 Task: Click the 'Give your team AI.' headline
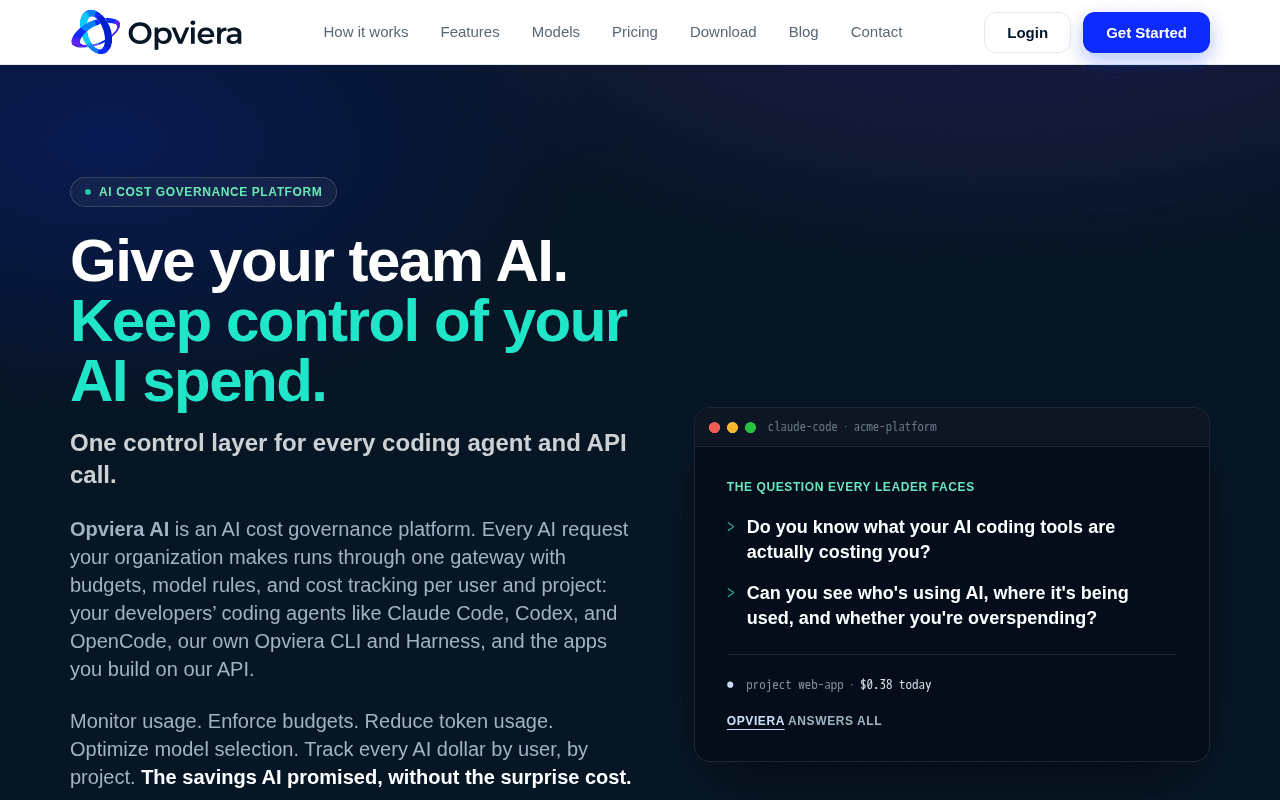319,260
